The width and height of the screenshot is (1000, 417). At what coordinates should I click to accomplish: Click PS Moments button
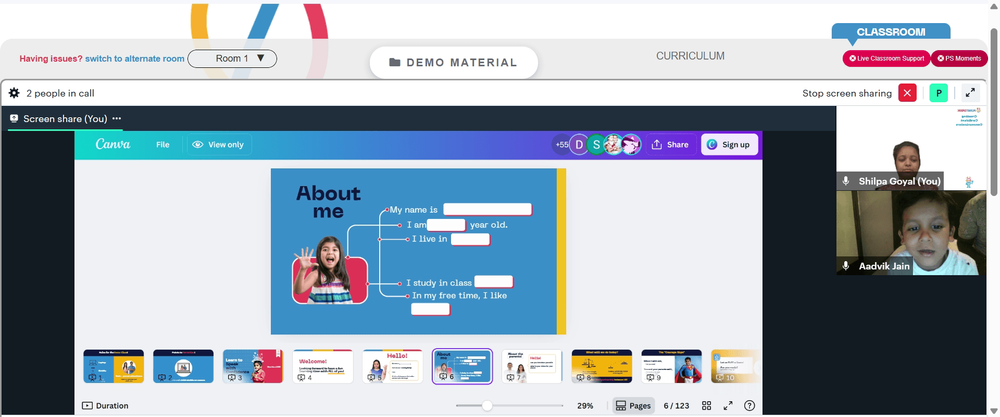959,59
